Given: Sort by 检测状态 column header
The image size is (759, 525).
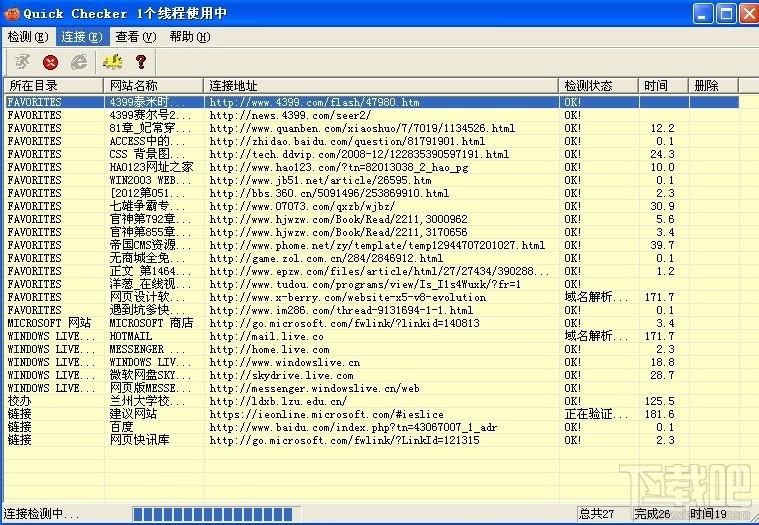Looking at the screenshot, I should (598, 86).
